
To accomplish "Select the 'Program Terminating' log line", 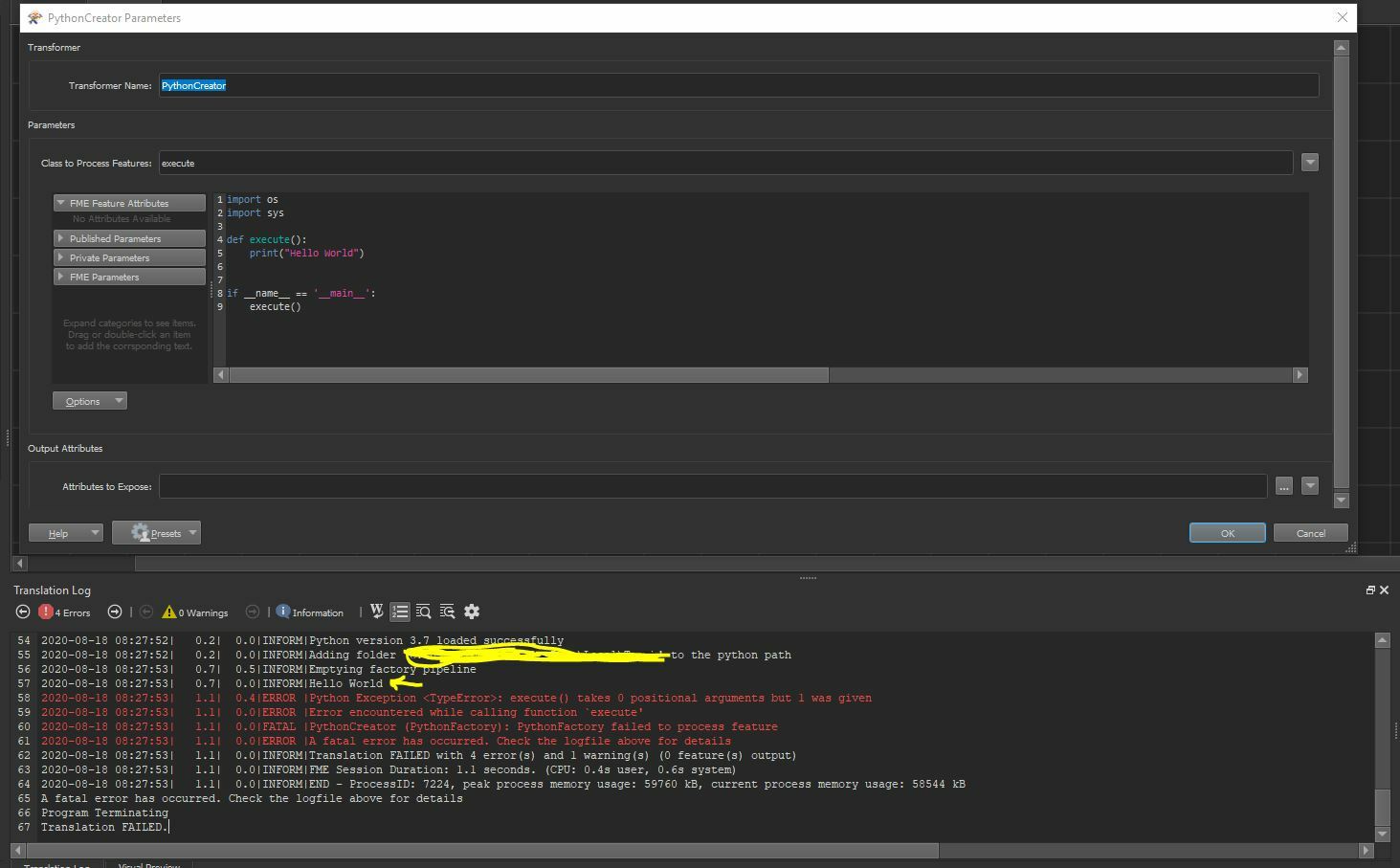I will click(104, 812).
